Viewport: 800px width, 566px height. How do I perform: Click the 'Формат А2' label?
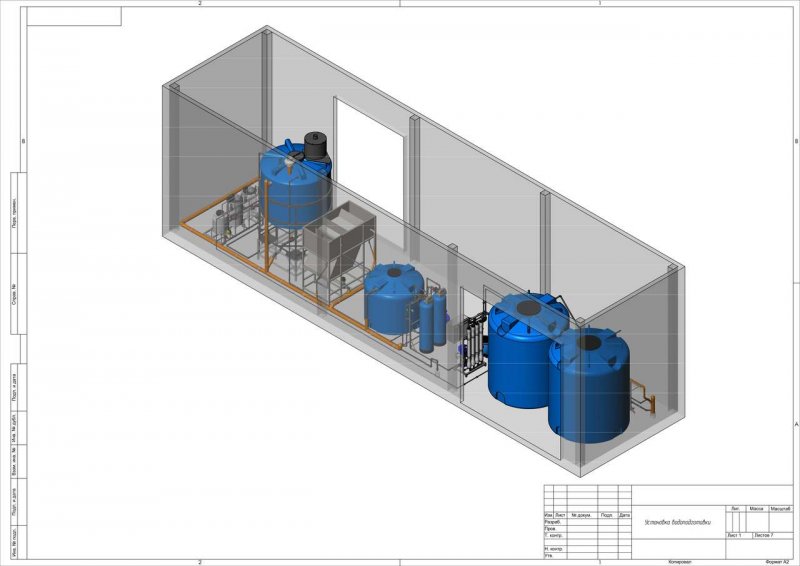click(777, 562)
